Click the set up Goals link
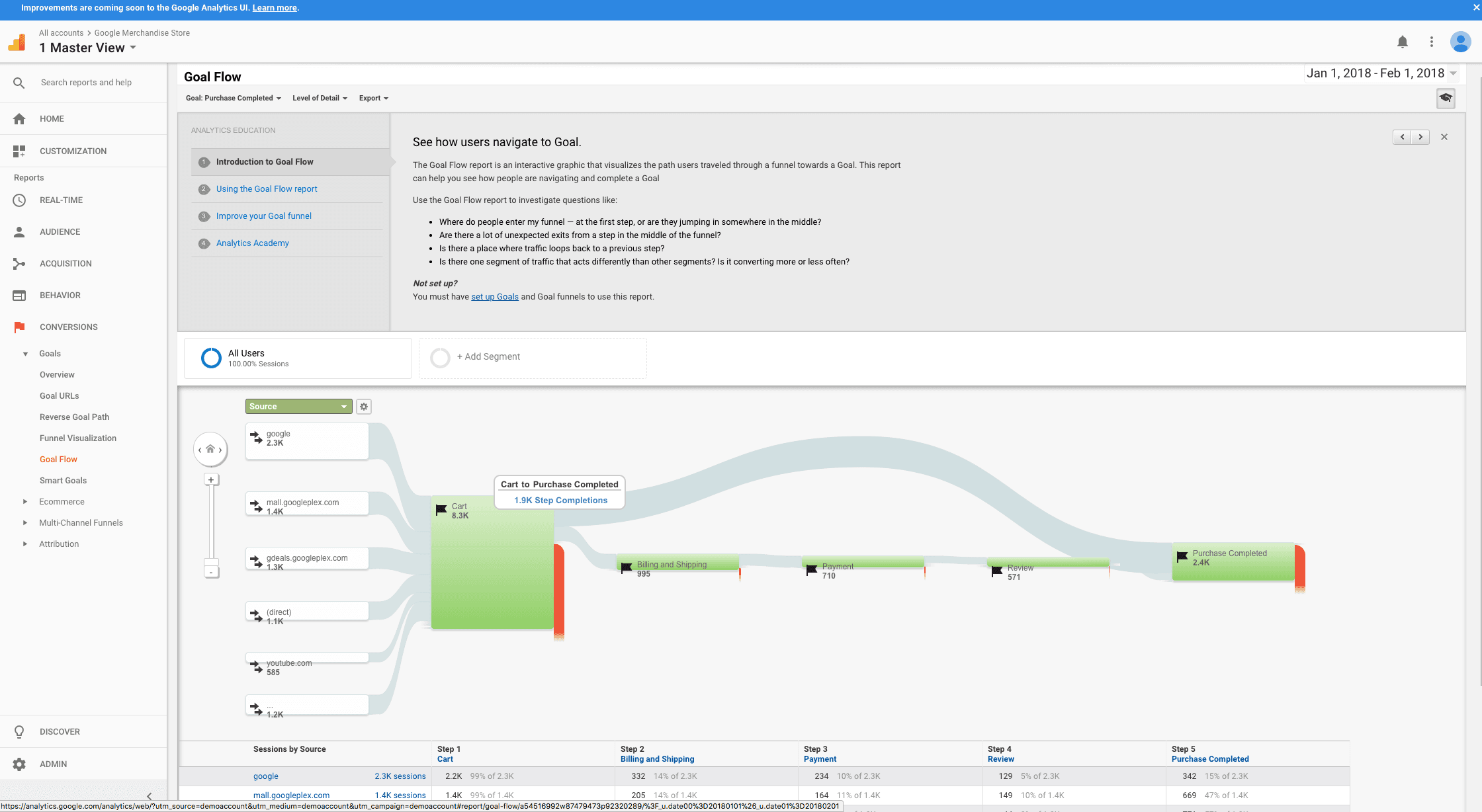 click(x=494, y=296)
